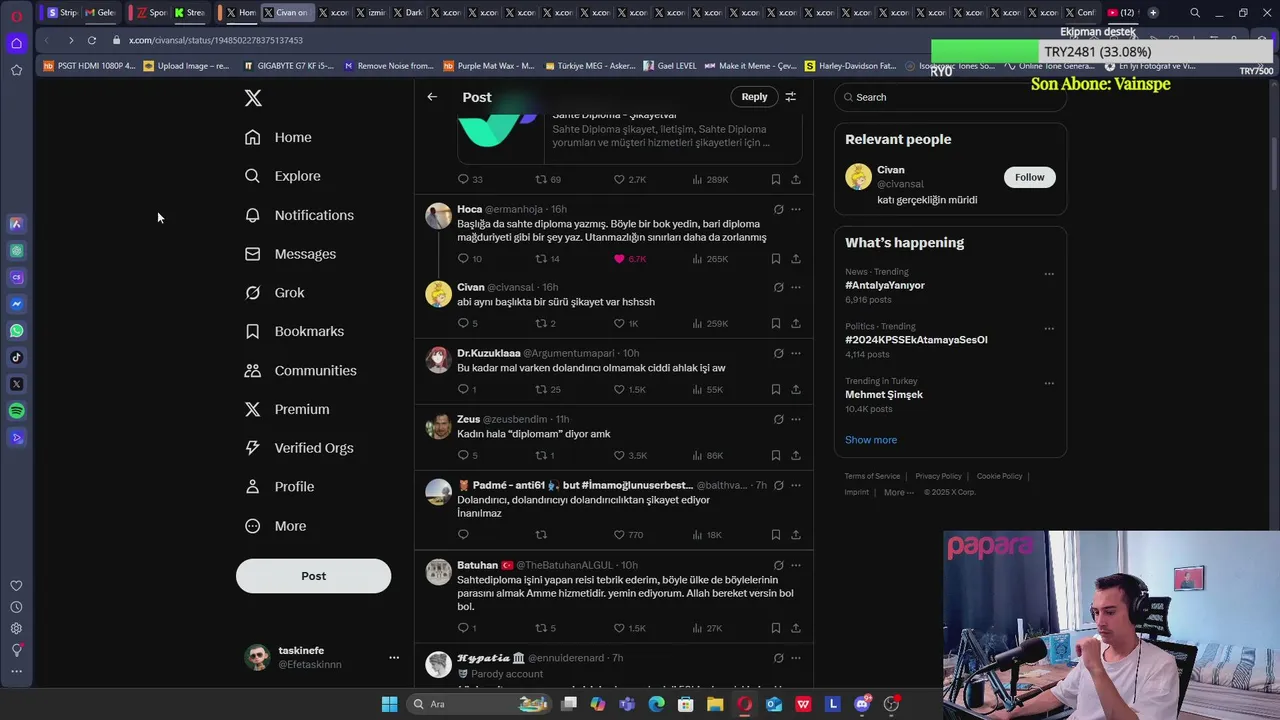Bookmark Zeus's reply
The image size is (1280, 720).
coord(776,456)
